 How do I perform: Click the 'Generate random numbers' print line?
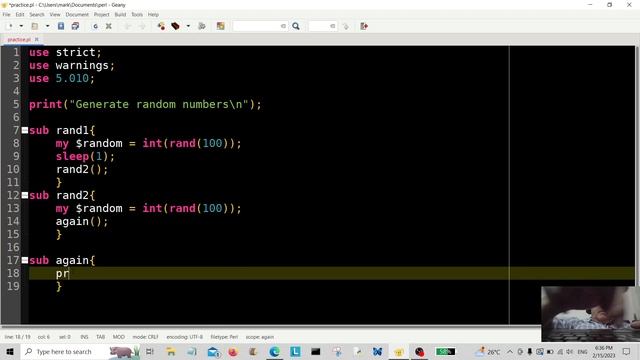tap(145, 104)
